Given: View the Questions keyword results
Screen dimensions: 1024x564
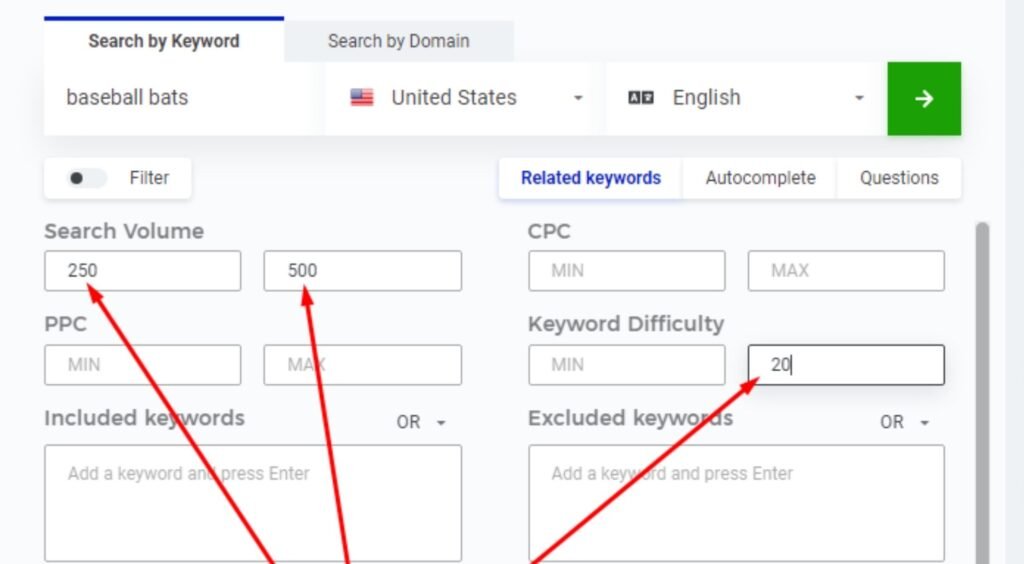Looking at the screenshot, I should (x=899, y=178).
